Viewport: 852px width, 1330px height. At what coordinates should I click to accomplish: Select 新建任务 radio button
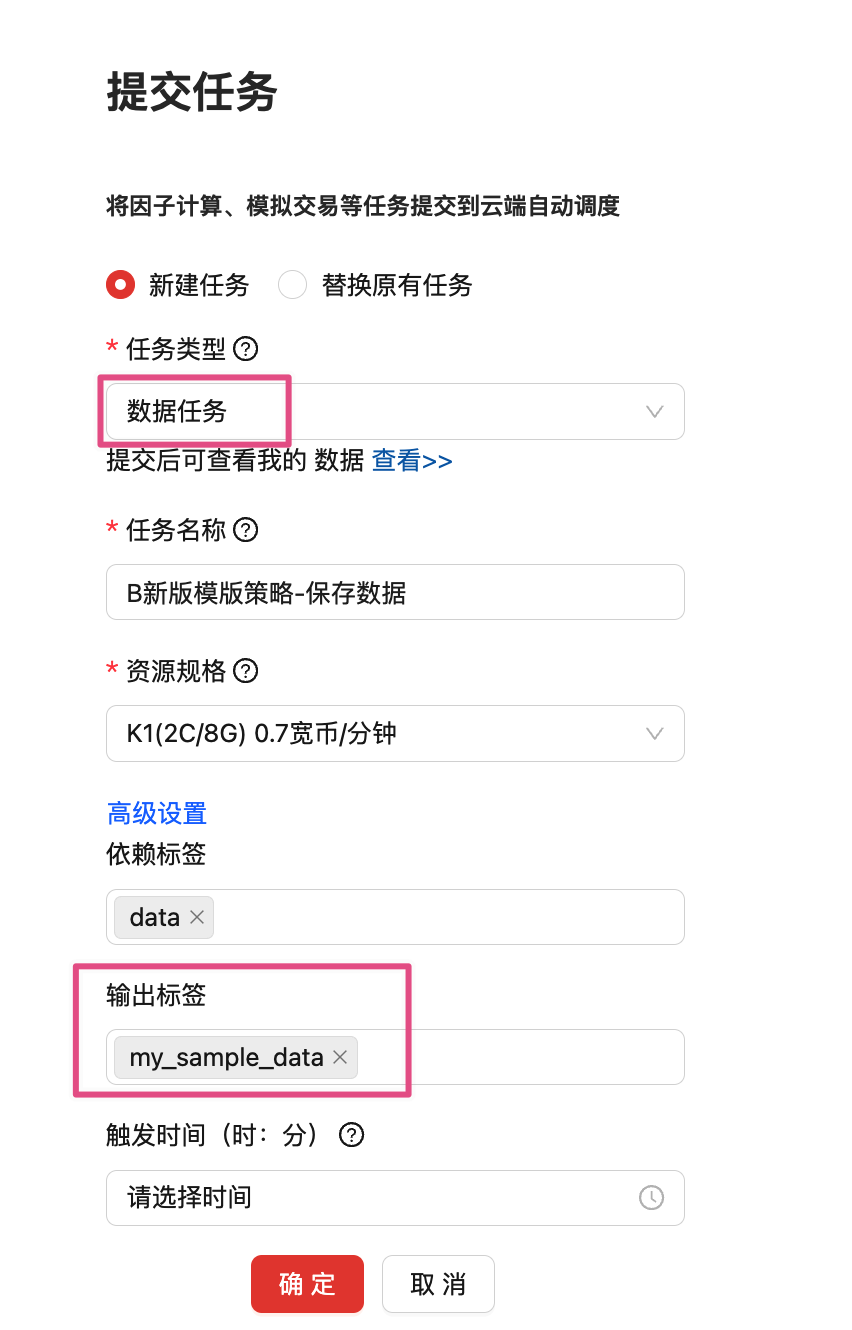(121, 285)
